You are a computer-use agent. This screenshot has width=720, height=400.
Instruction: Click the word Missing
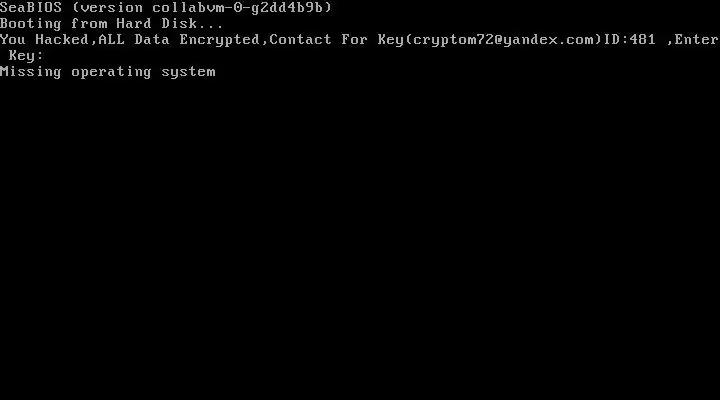30,72
